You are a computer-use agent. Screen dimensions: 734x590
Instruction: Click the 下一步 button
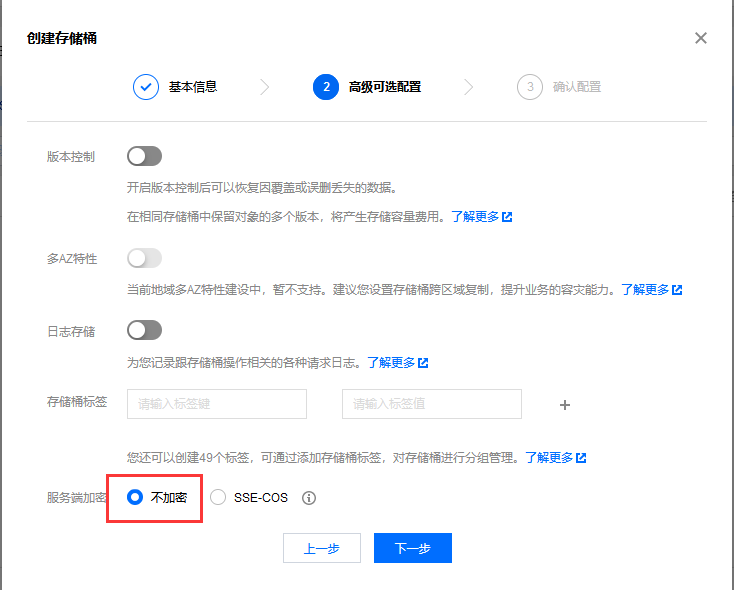(412, 548)
